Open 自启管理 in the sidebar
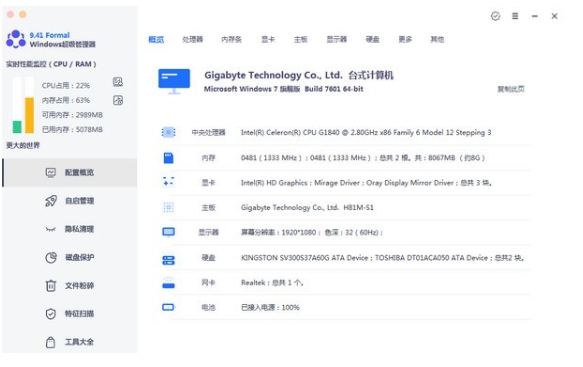The width and height of the screenshot is (583, 367). coord(70,201)
